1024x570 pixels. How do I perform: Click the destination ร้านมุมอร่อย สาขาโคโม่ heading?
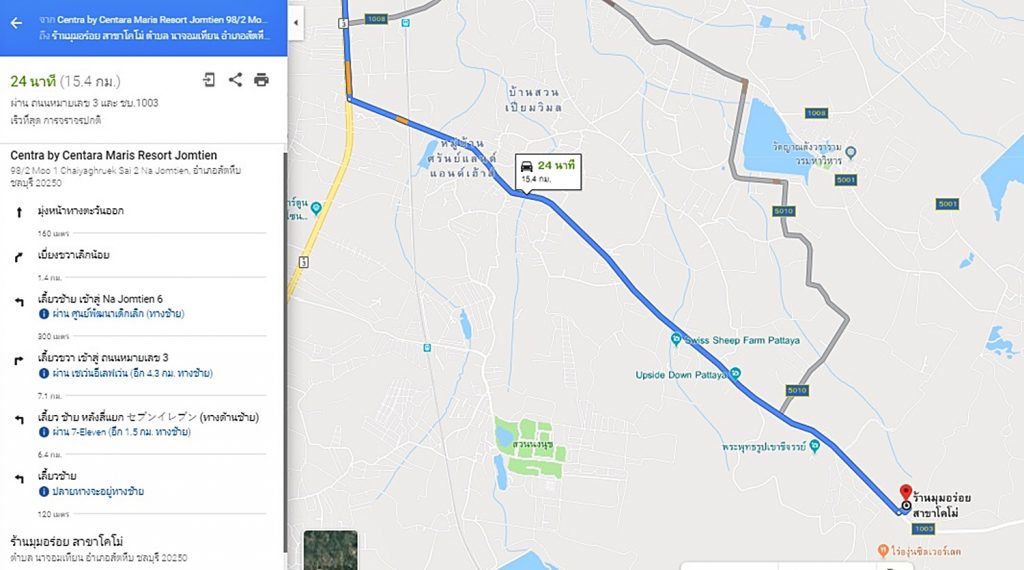coord(67,541)
